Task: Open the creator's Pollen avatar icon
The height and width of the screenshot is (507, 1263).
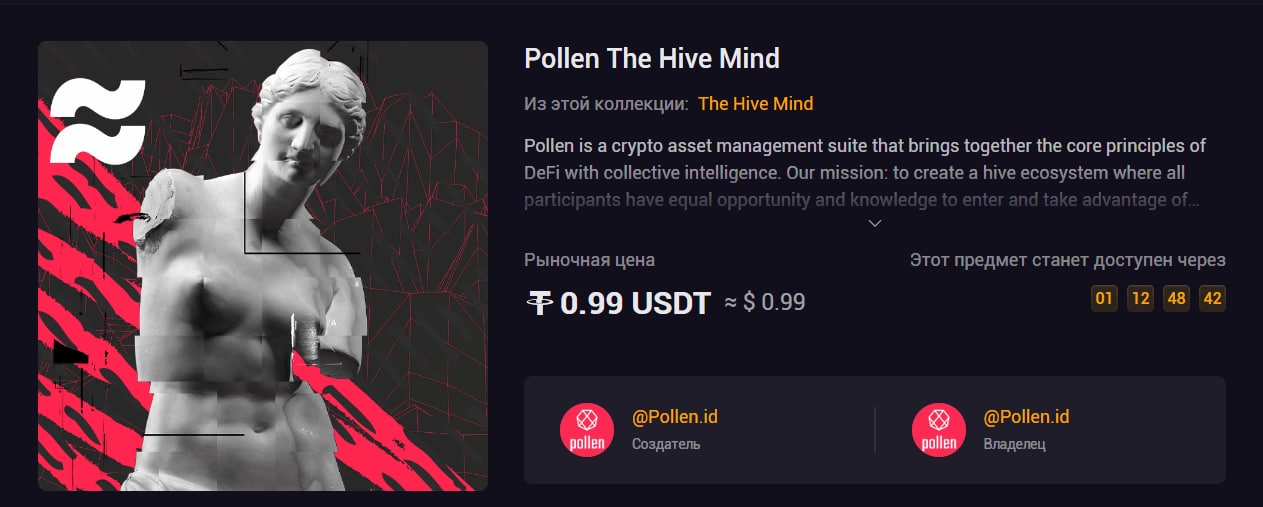Action: [586, 430]
